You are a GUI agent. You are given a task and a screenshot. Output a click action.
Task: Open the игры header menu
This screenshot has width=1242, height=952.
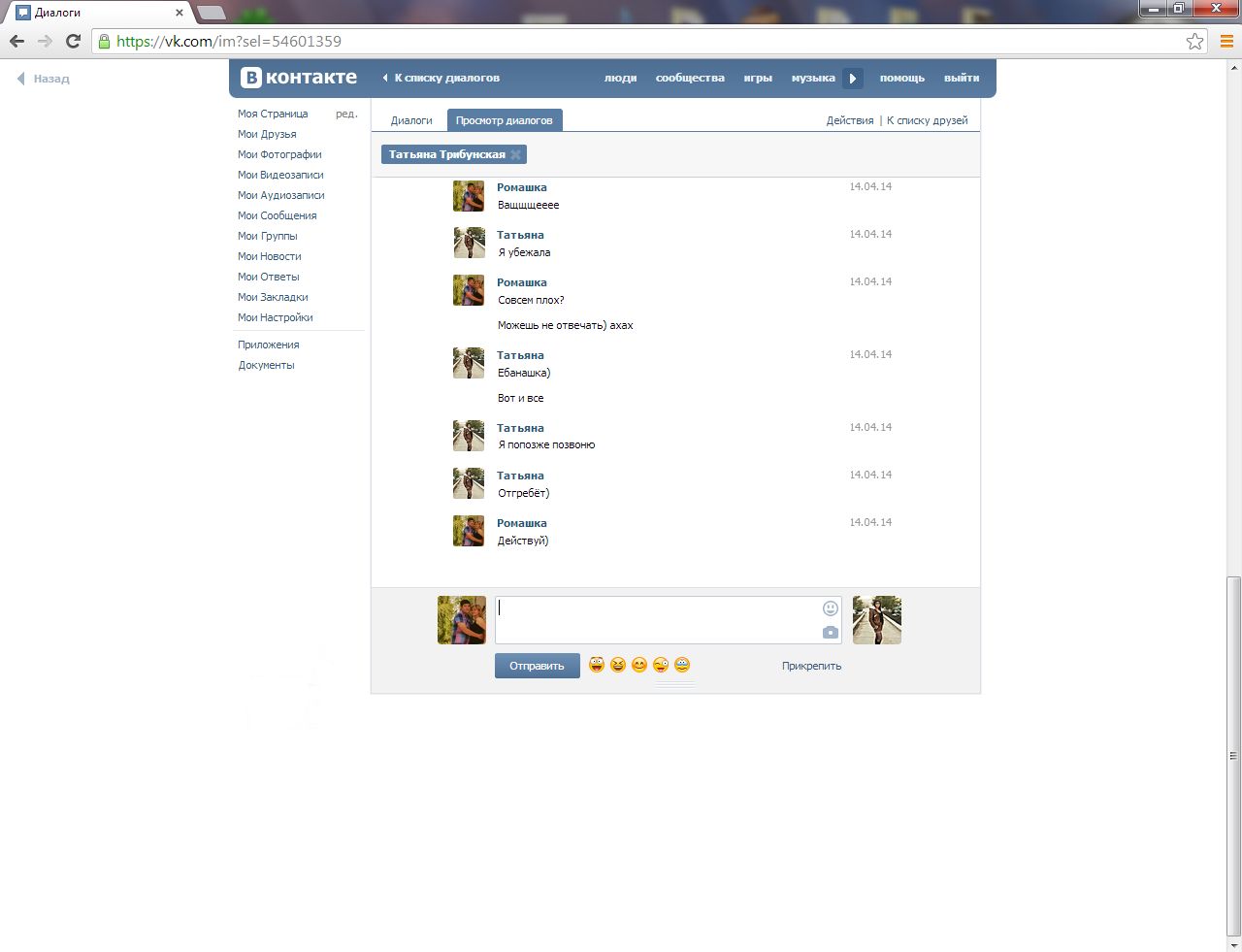pyautogui.click(x=758, y=79)
